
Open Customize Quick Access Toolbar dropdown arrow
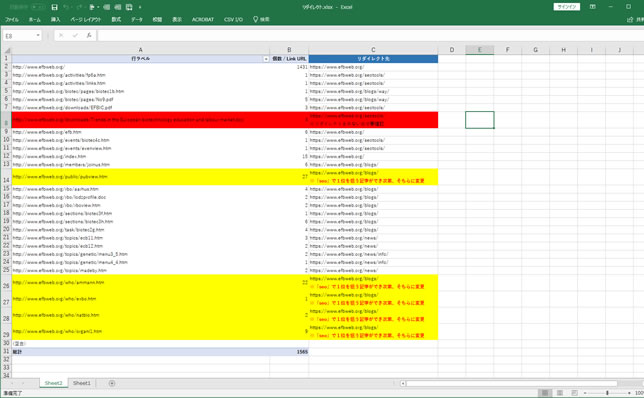point(140,7)
